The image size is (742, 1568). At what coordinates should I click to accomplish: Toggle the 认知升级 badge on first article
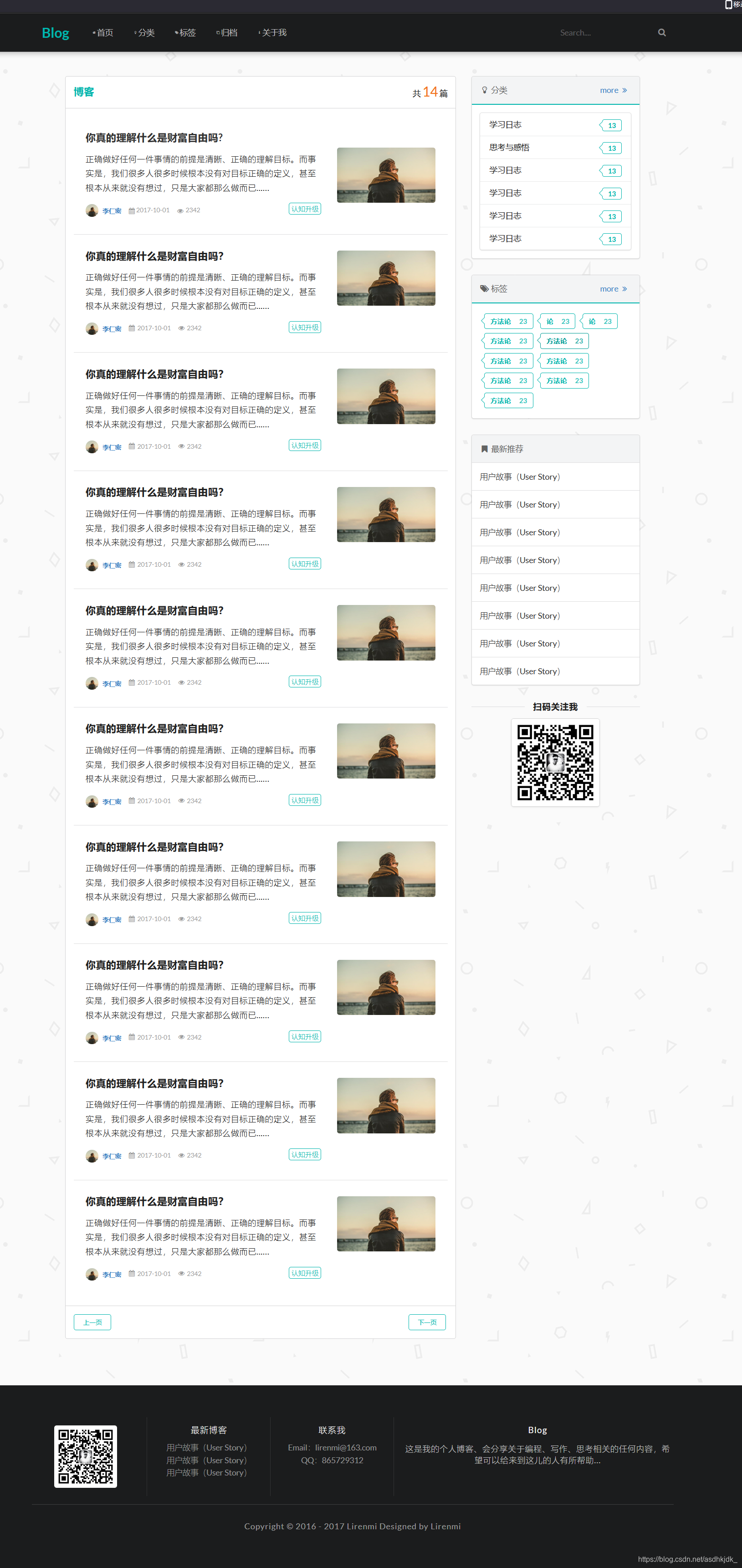304,208
